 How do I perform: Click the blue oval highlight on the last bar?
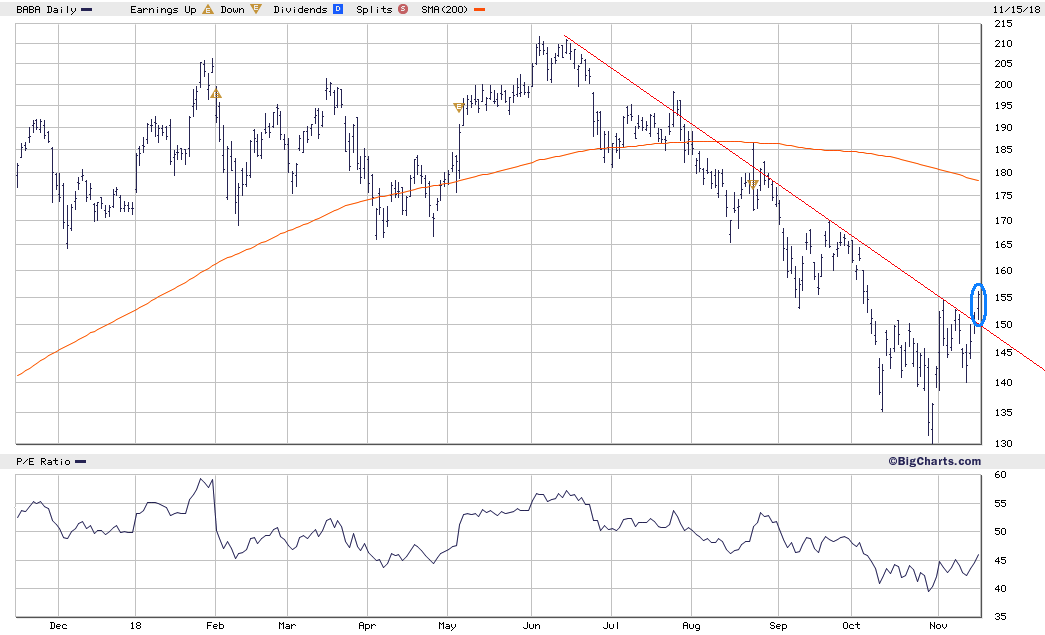click(x=978, y=305)
